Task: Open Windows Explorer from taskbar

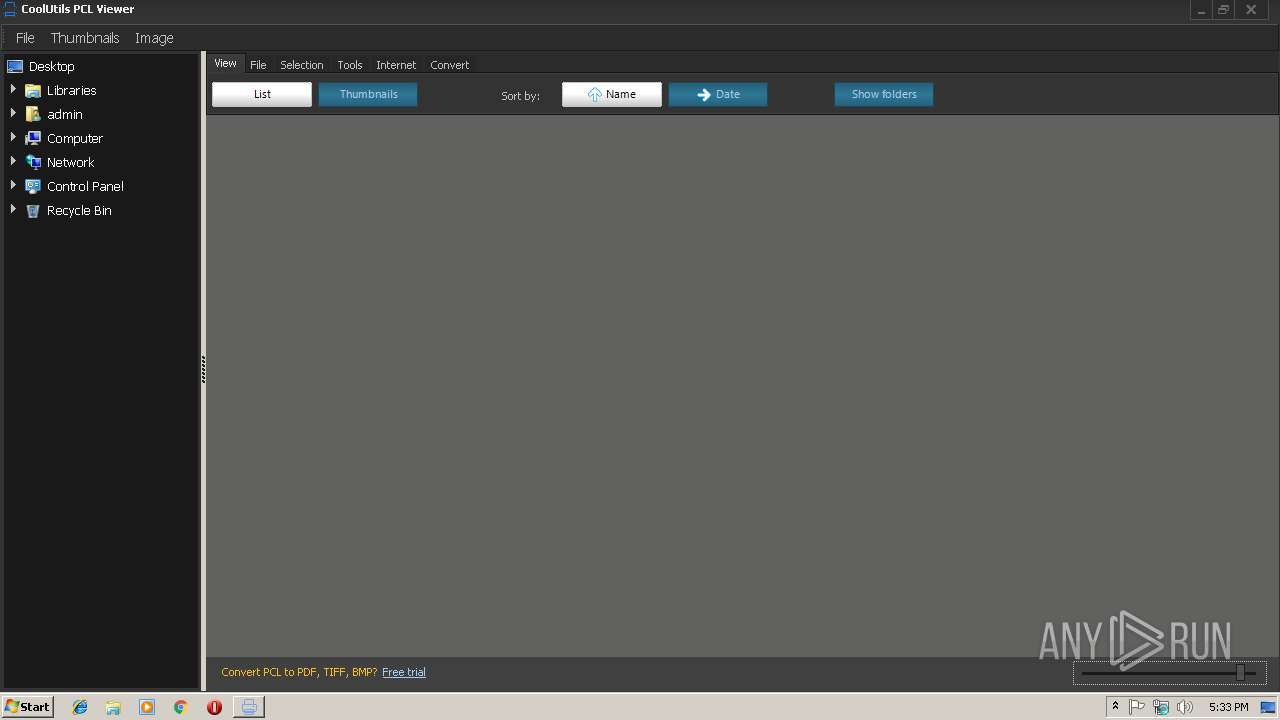Action: point(113,707)
